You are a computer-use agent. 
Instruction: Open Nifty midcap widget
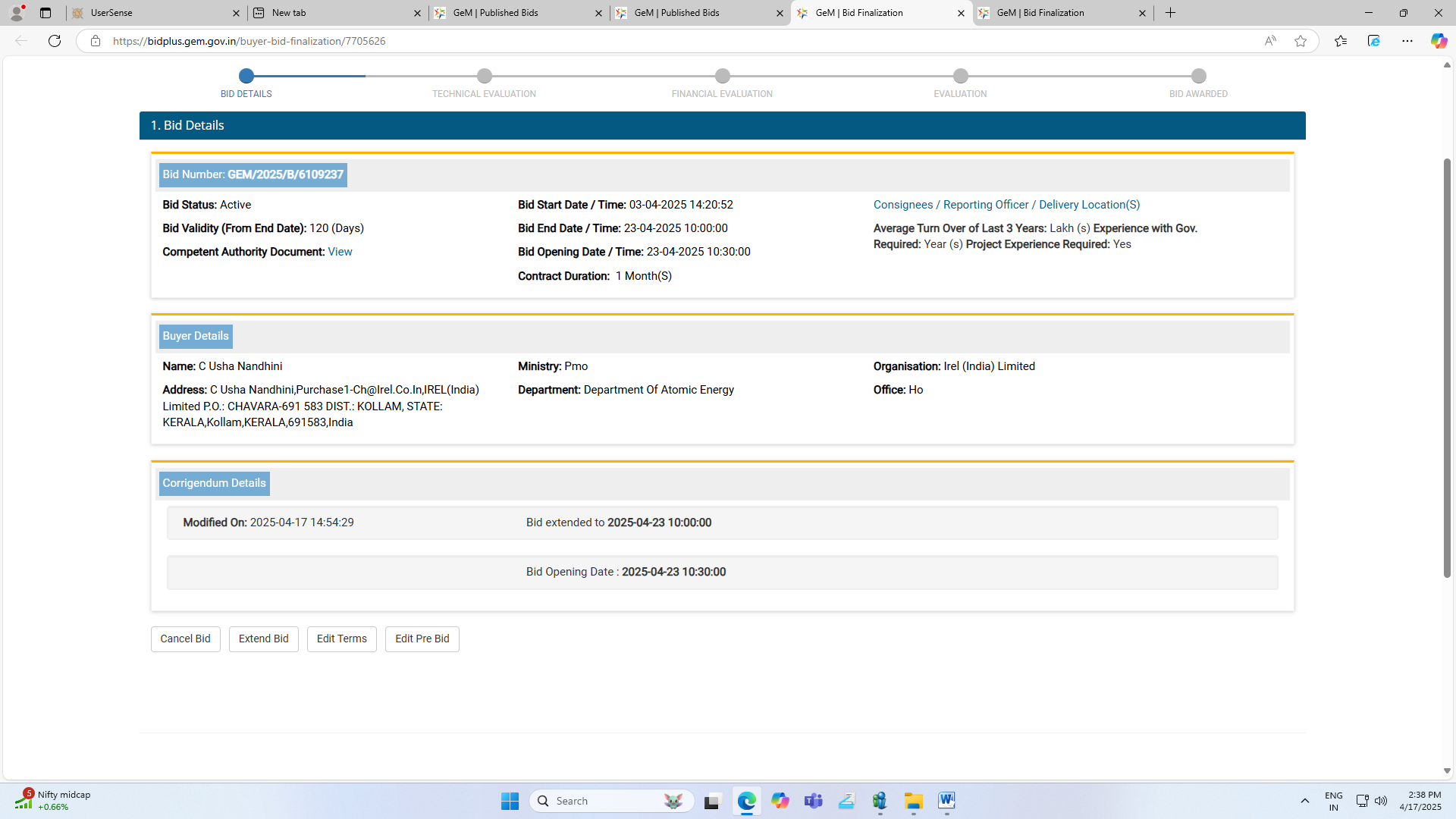(53, 801)
